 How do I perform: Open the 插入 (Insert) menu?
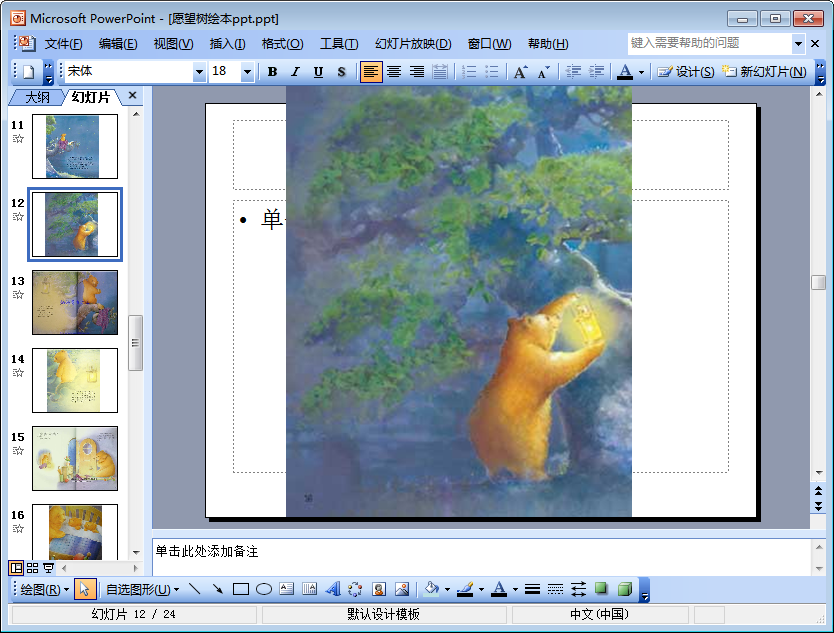227,44
